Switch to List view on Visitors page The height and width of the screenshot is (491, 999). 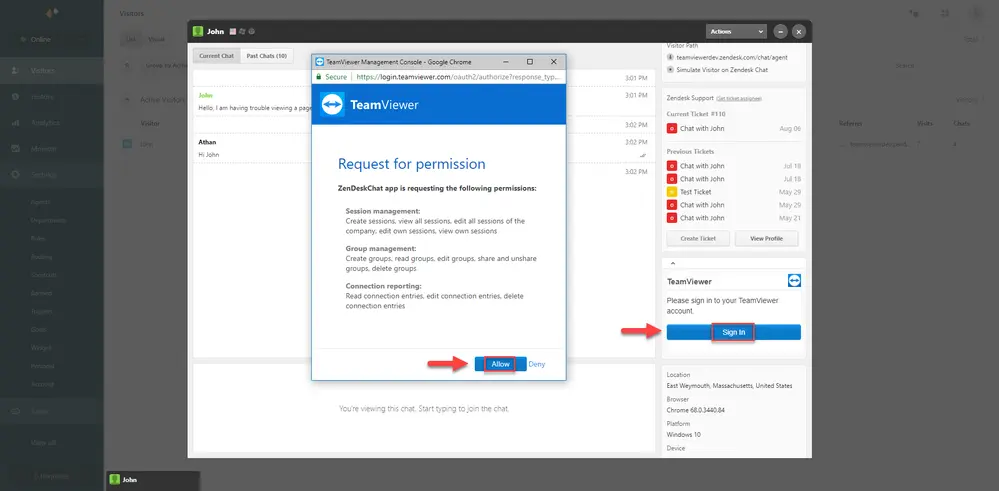(x=131, y=39)
